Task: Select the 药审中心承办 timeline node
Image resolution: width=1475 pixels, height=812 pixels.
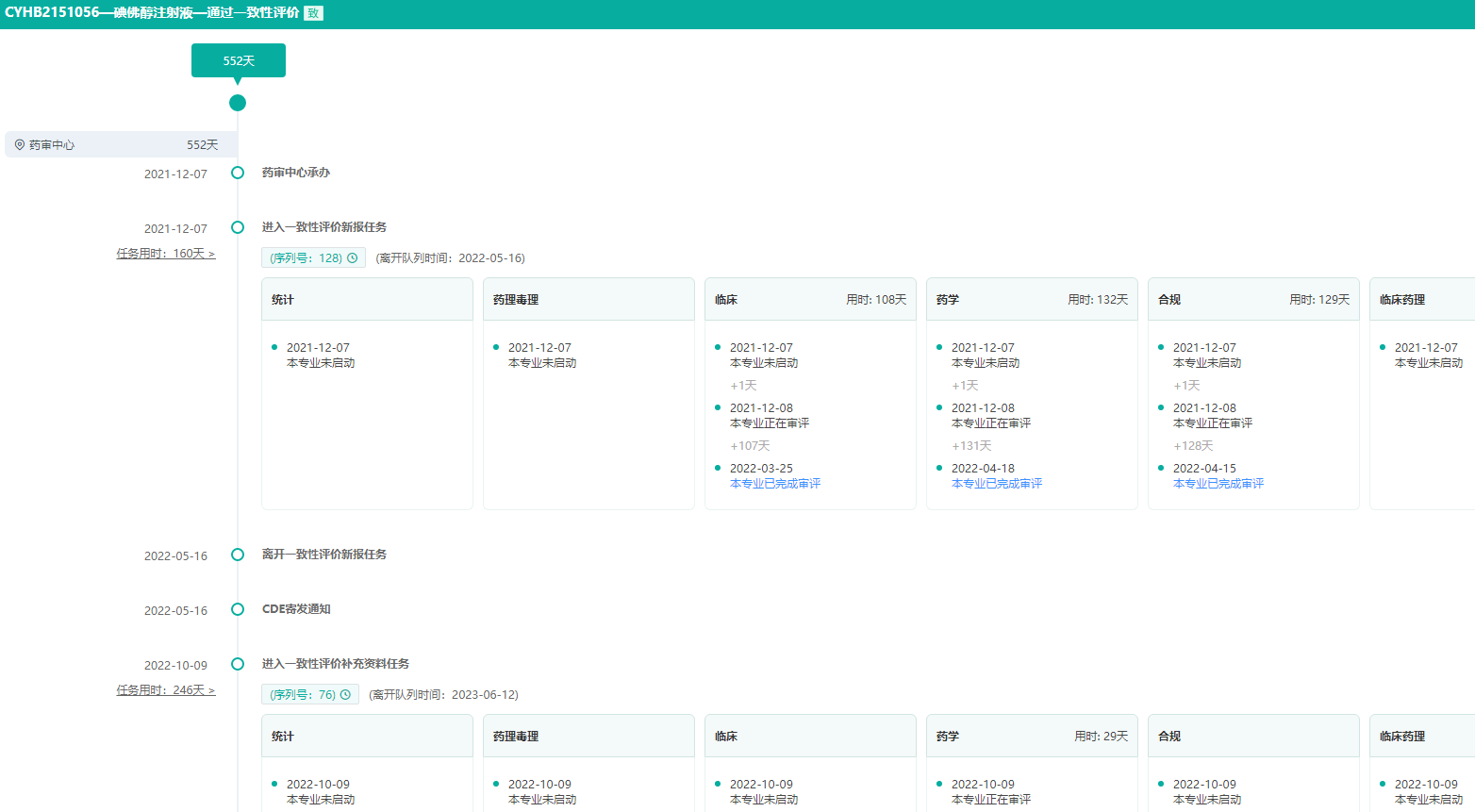Action: coord(238,173)
